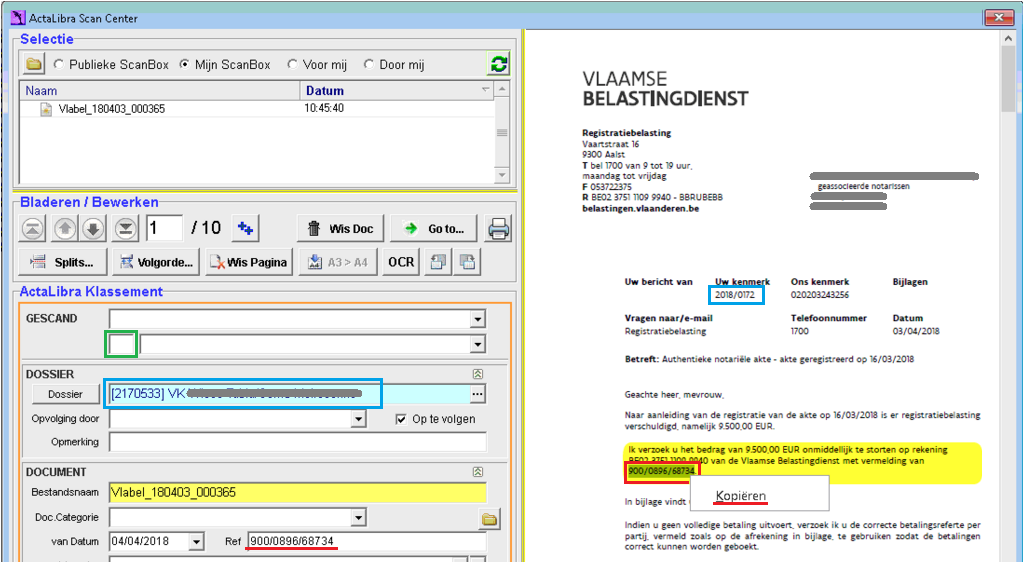Go to the first page

33,228
